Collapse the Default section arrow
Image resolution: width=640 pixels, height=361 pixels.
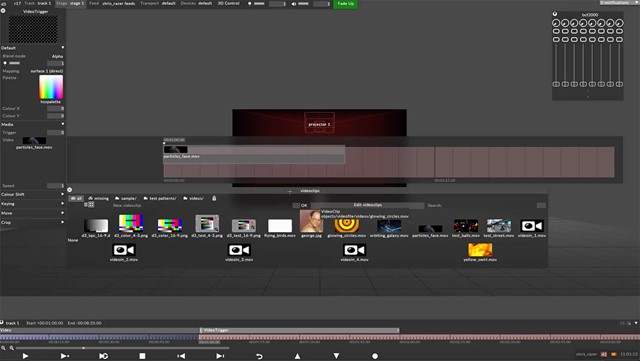[x=62, y=48]
